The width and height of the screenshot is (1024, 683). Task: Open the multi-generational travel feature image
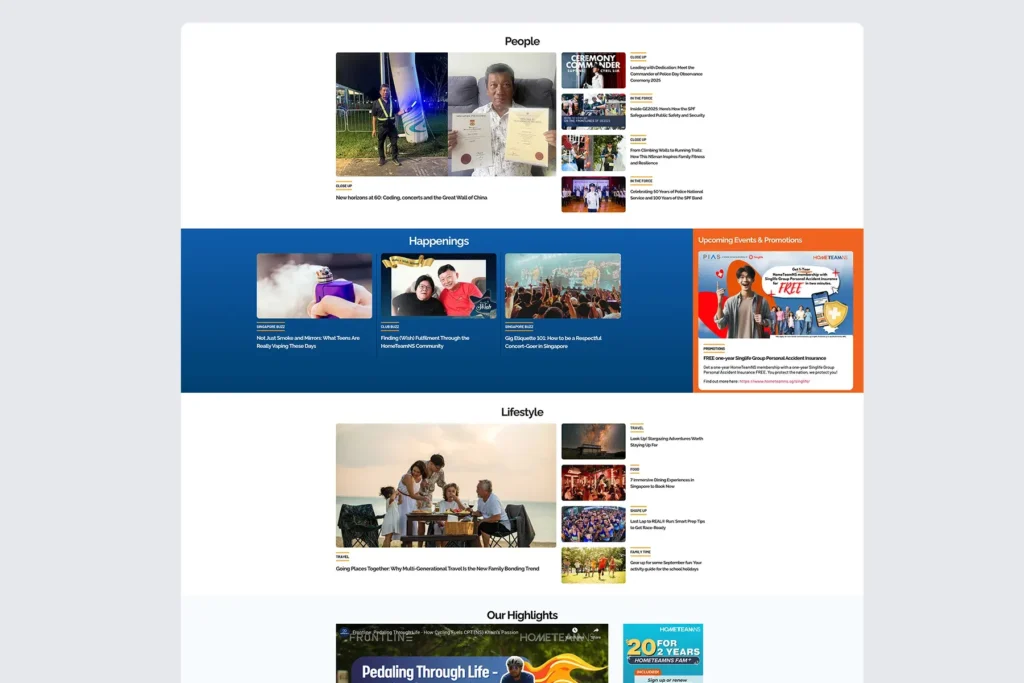click(x=445, y=485)
